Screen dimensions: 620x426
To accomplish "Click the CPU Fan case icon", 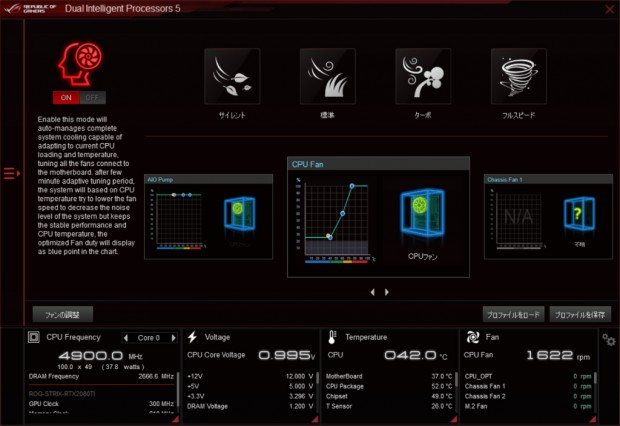I will click(x=422, y=213).
